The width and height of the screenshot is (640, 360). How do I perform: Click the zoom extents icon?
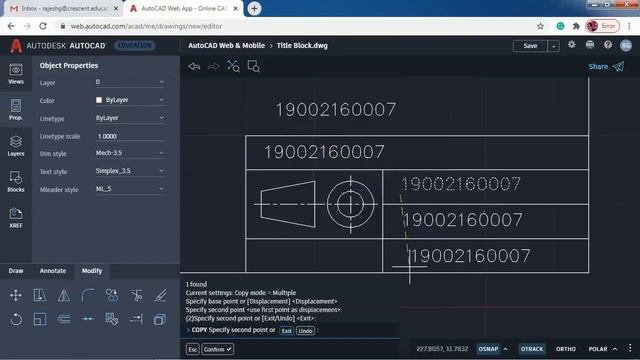point(233,66)
